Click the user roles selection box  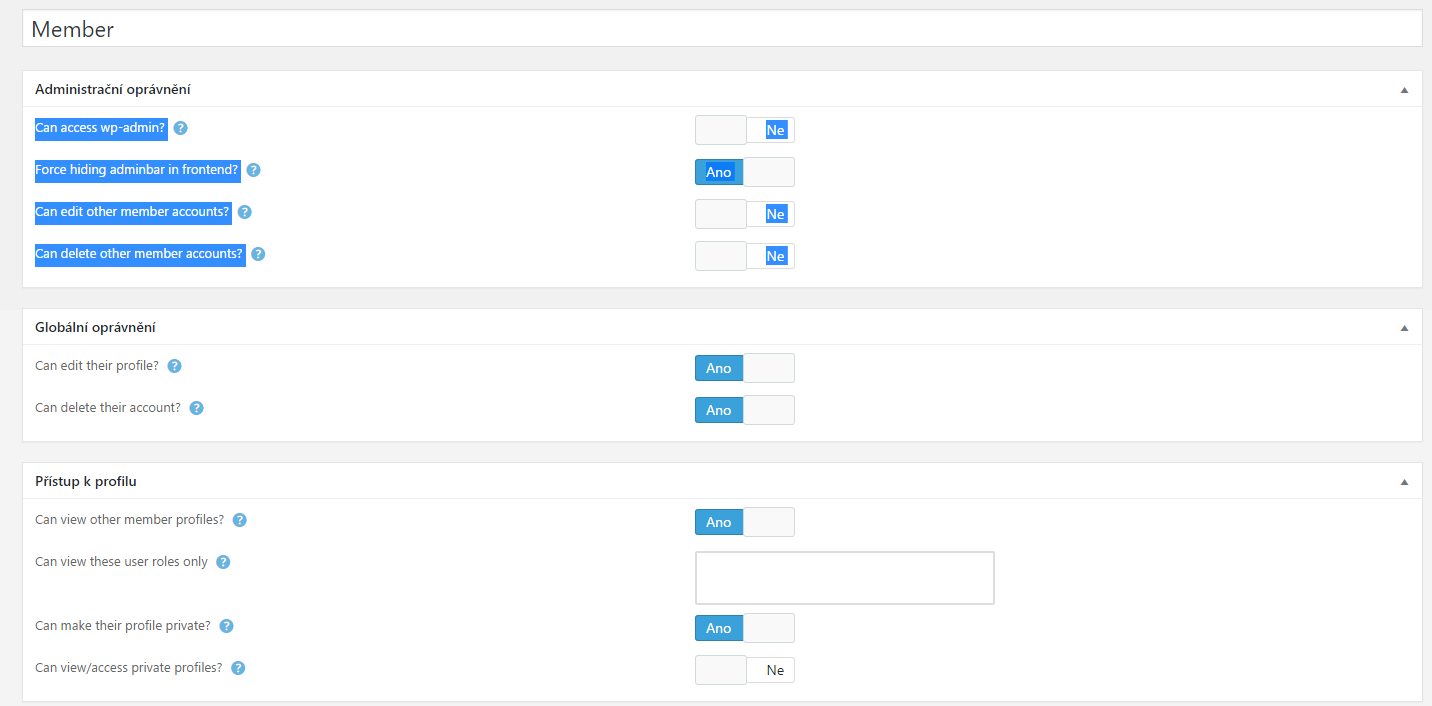[844, 578]
